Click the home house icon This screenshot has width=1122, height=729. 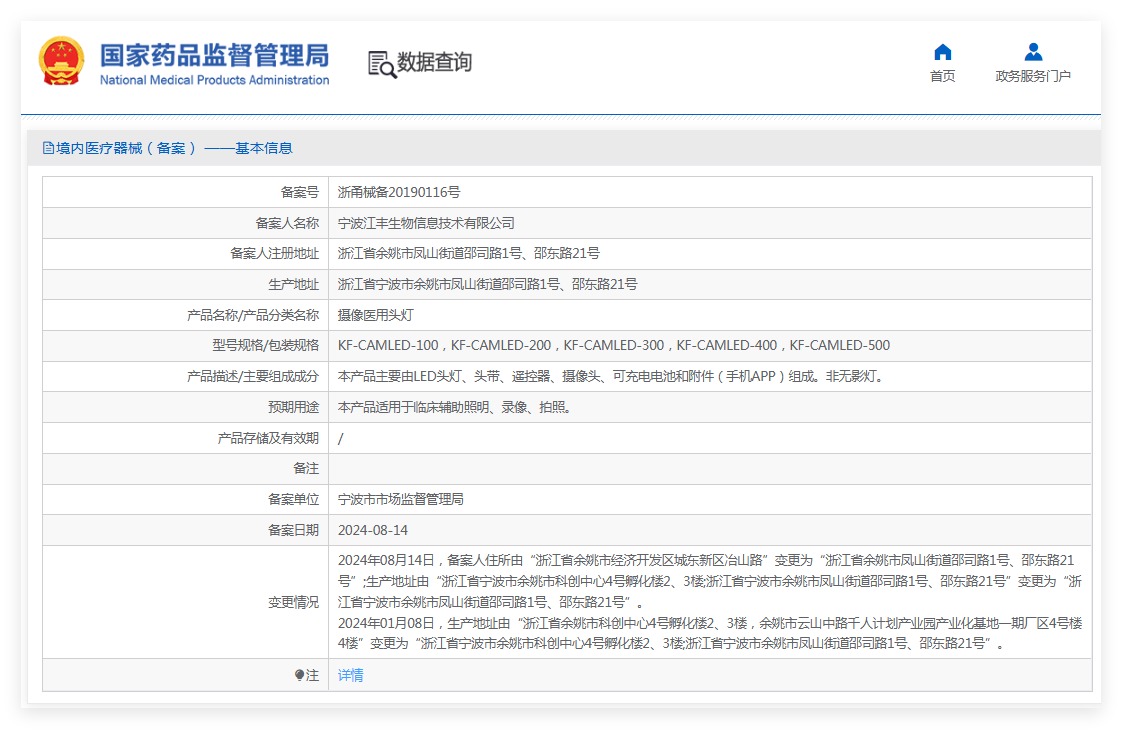(x=942, y=52)
